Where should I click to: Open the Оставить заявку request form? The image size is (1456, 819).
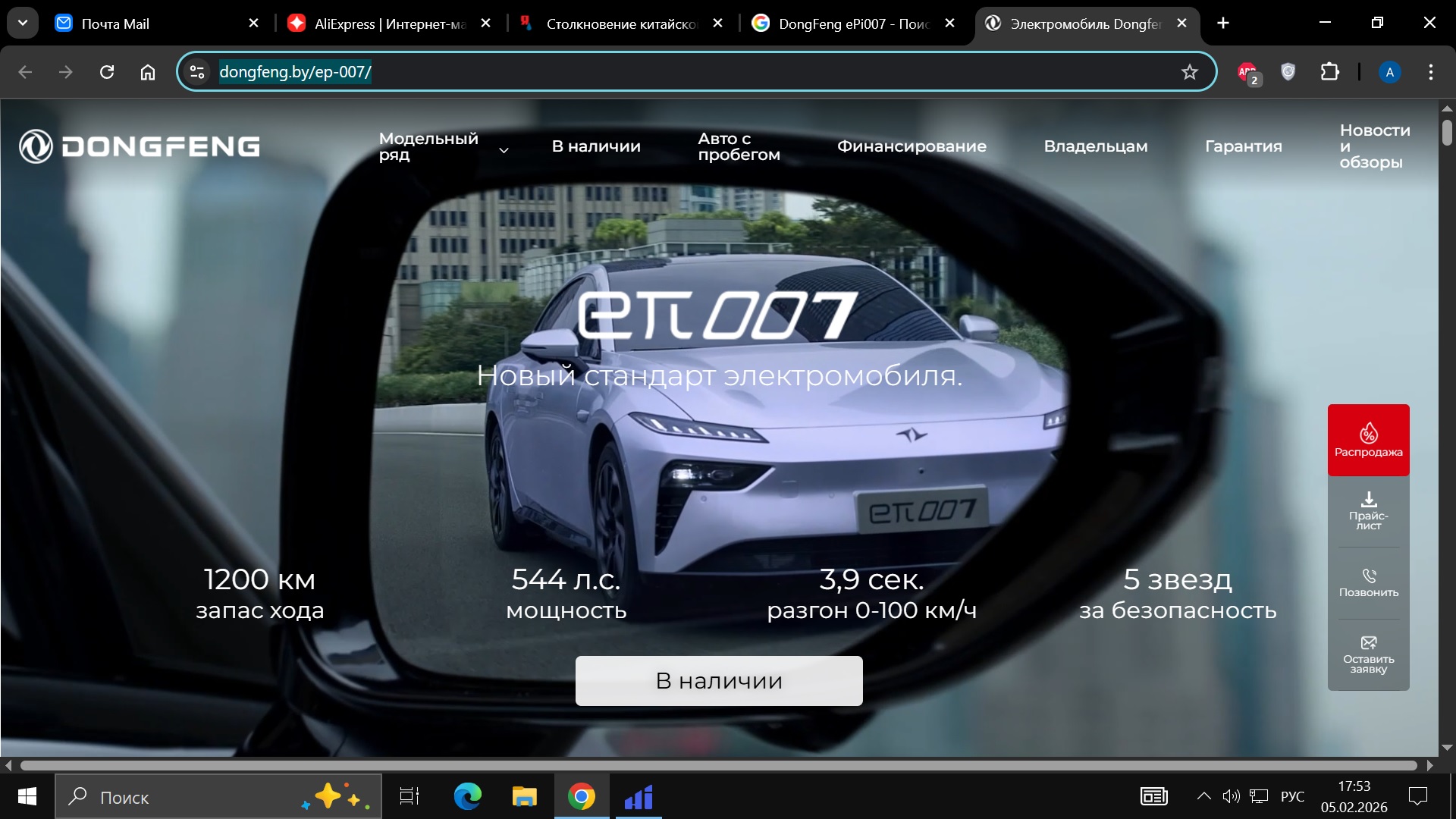[x=1368, y=654]
